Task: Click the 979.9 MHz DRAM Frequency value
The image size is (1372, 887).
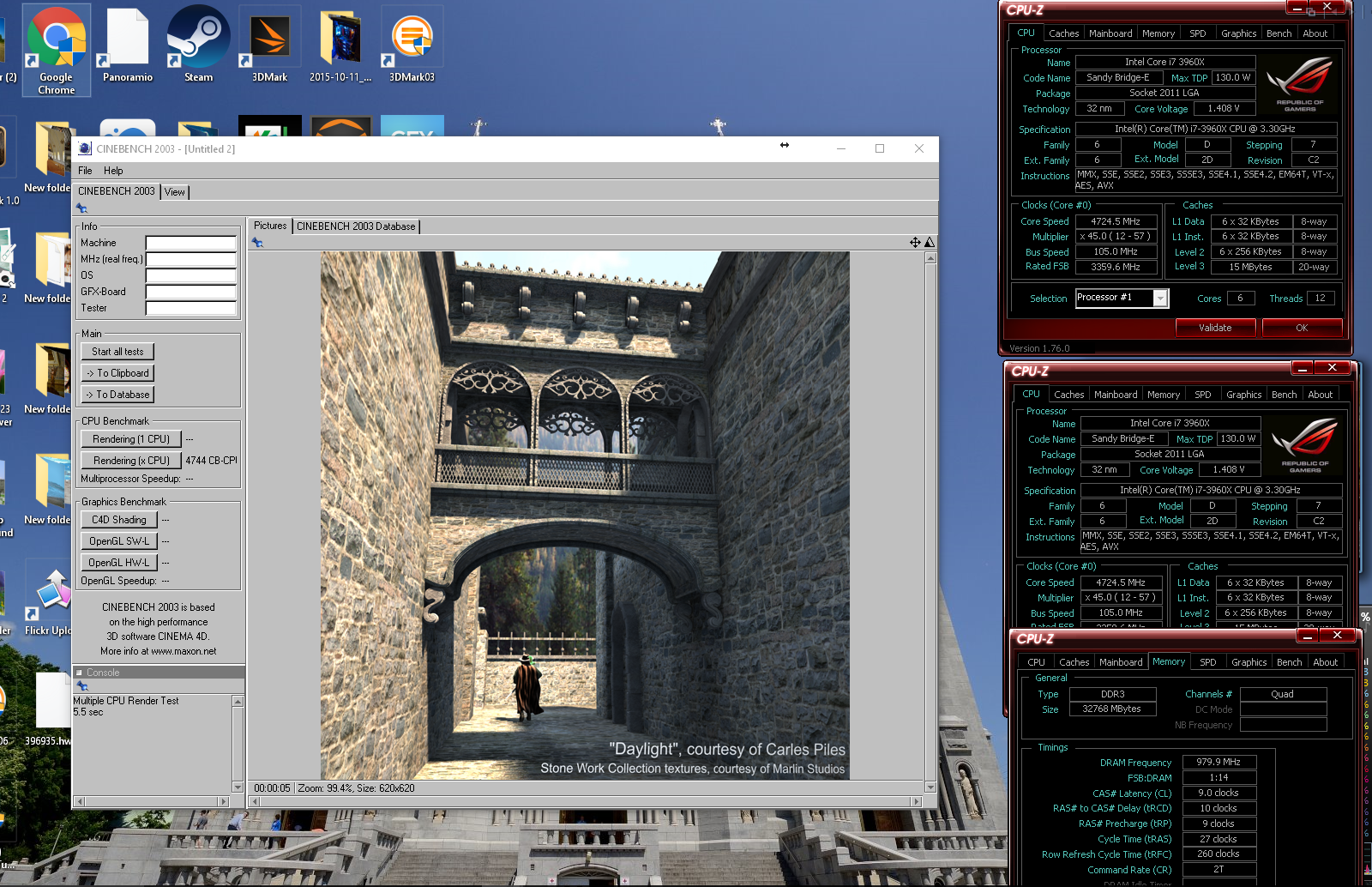Action: pos(1219,762)
